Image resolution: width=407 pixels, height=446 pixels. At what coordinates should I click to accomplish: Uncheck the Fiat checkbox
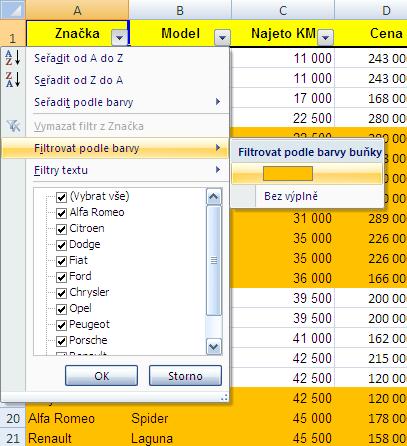61,261
